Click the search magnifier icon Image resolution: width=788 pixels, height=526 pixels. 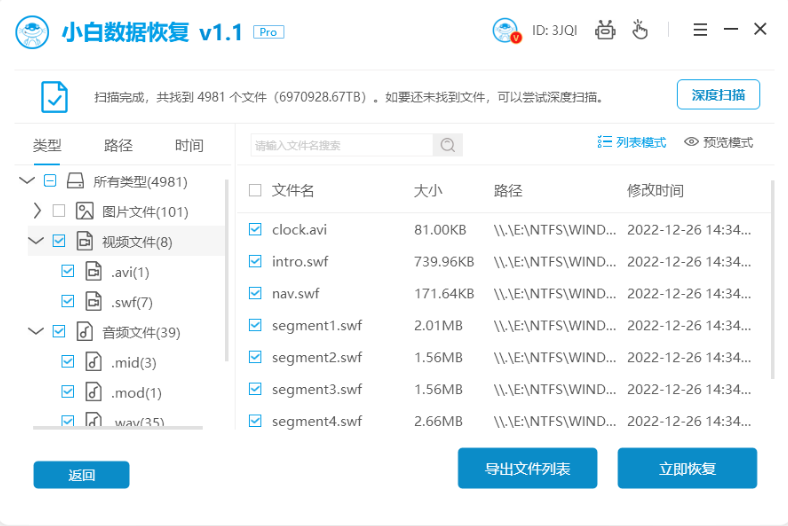[447, 145]
